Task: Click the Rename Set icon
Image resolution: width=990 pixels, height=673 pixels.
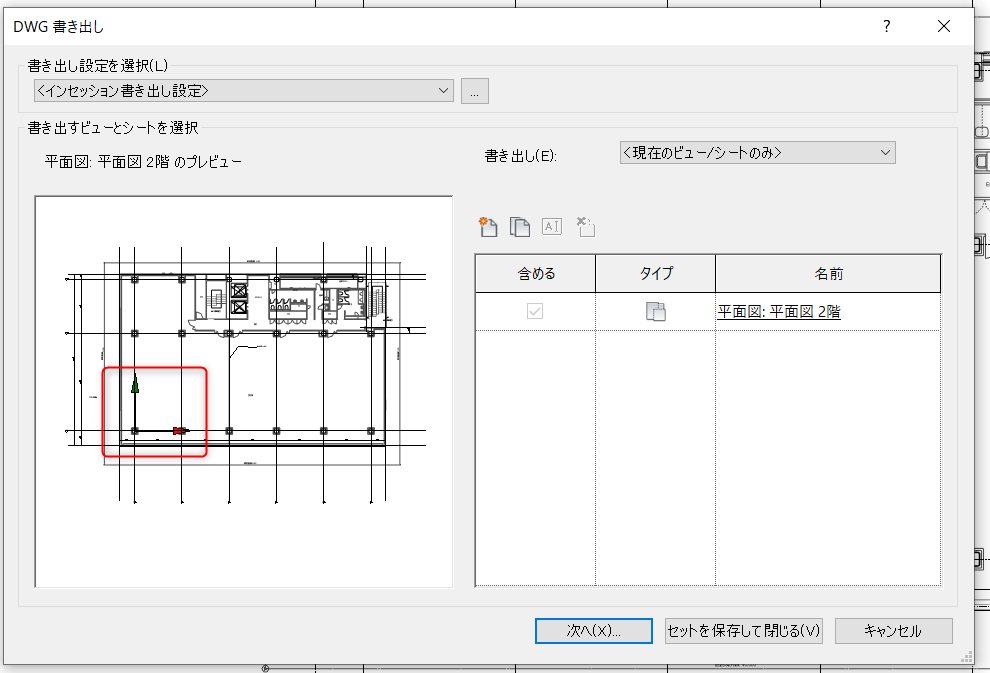Action: coord(552,227)
